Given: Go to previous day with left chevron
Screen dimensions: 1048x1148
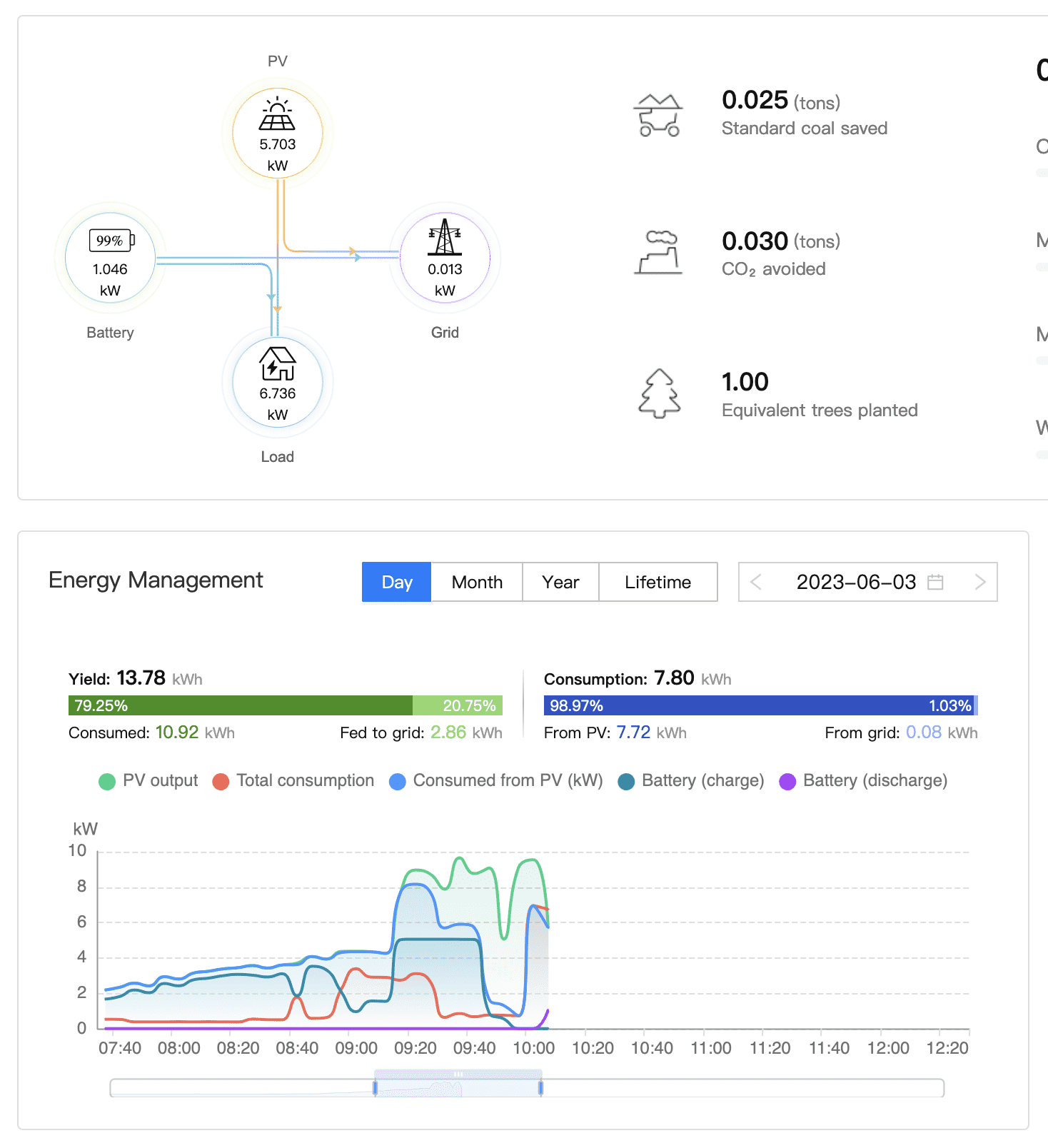Looking at the screenshot, I should [x=756, y=582].
